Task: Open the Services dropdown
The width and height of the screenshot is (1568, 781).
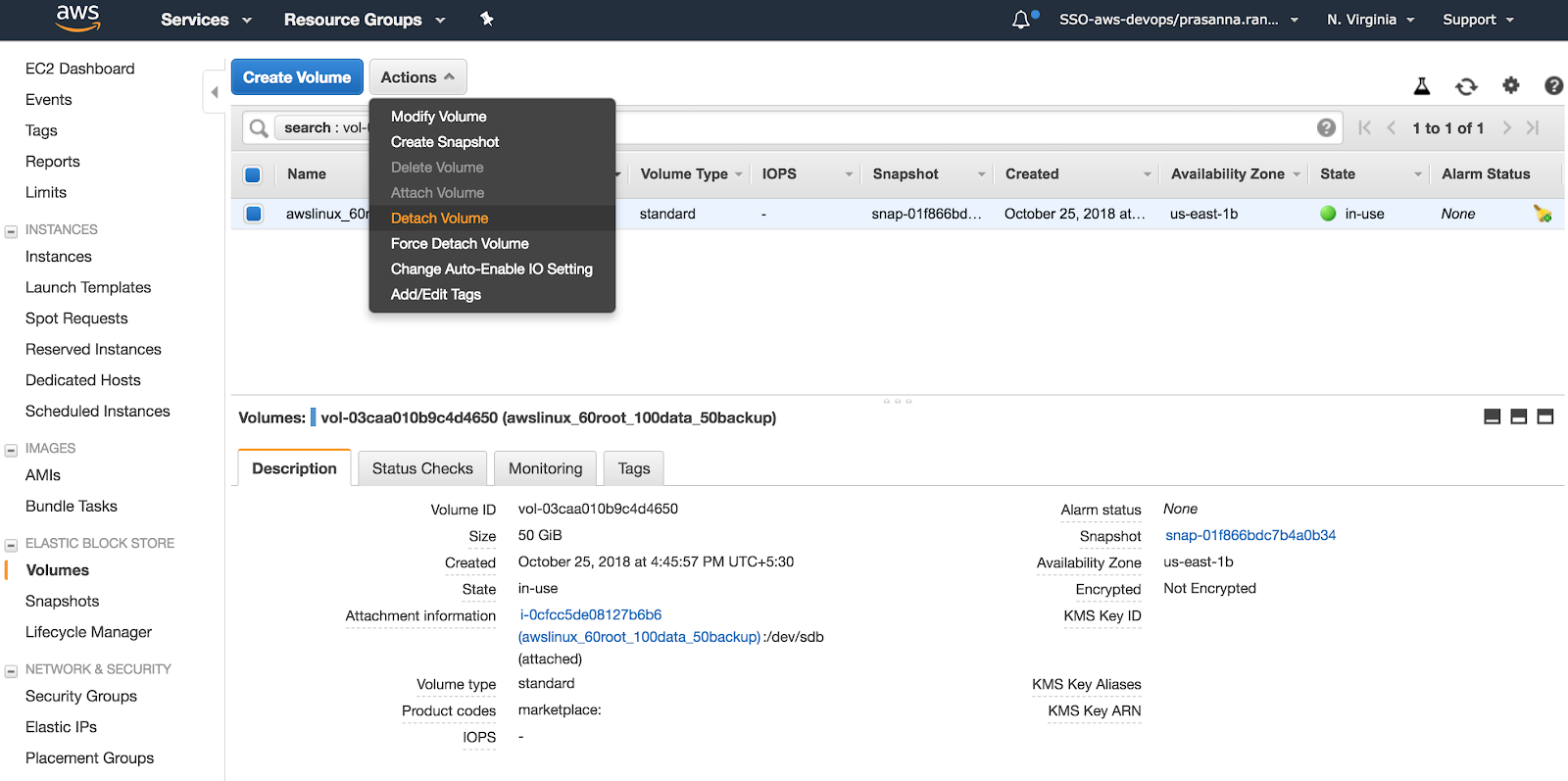Action: pyautogui.click(x=206, y=20)
